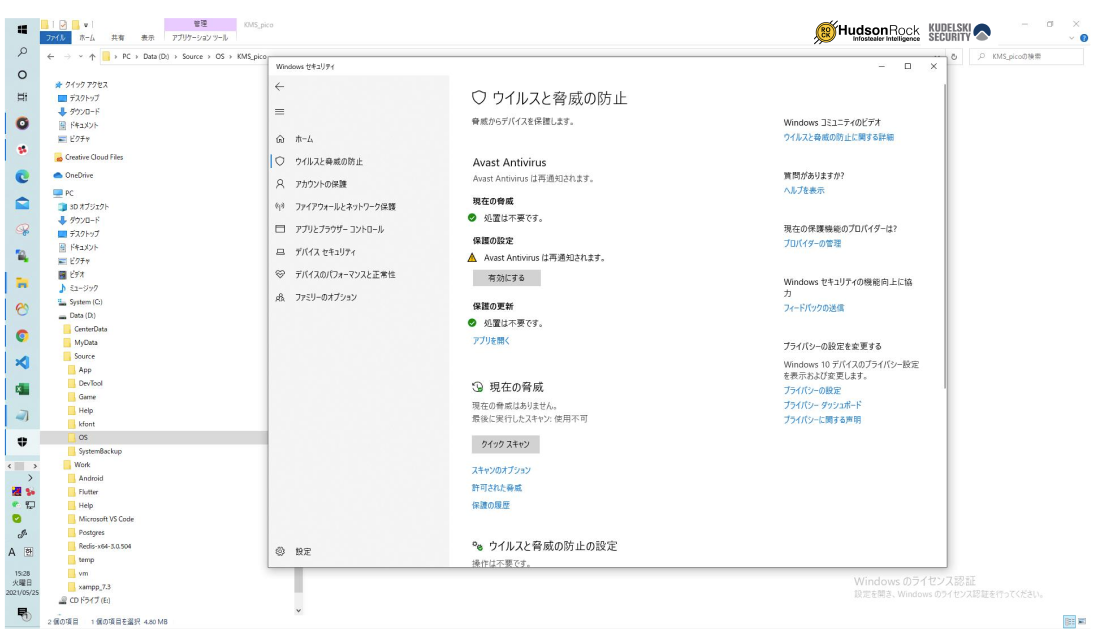Go back in Windows Security window
1105x634 pixels.
[280, 87]
